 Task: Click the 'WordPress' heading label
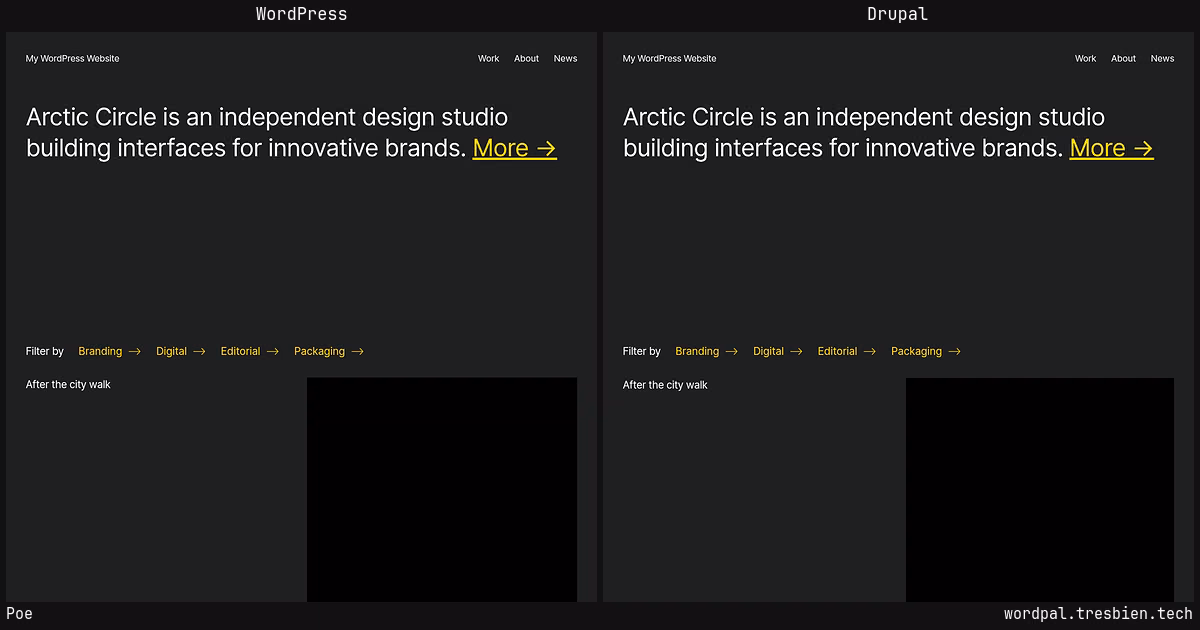[301, 14]
